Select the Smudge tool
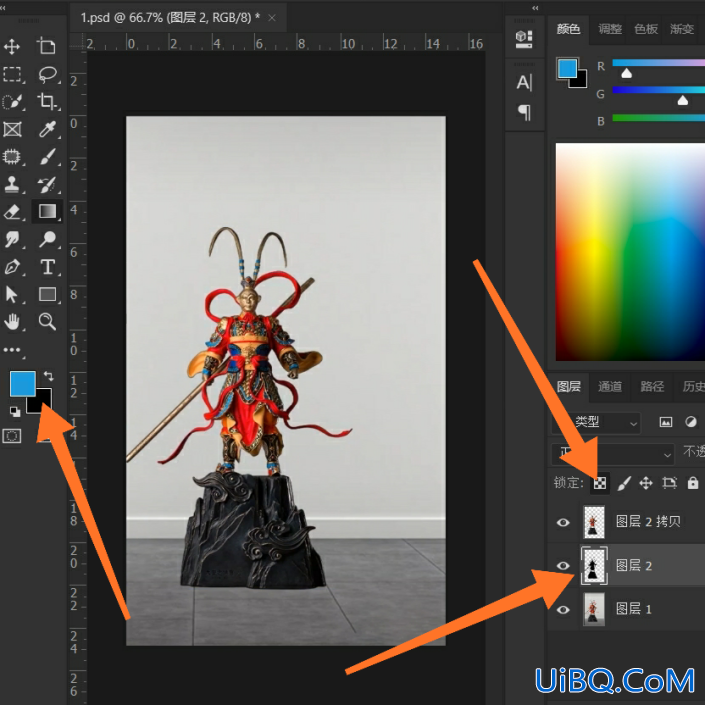Image resolution: width=705 pixels, height=705 pixels. tap(12, 239)
